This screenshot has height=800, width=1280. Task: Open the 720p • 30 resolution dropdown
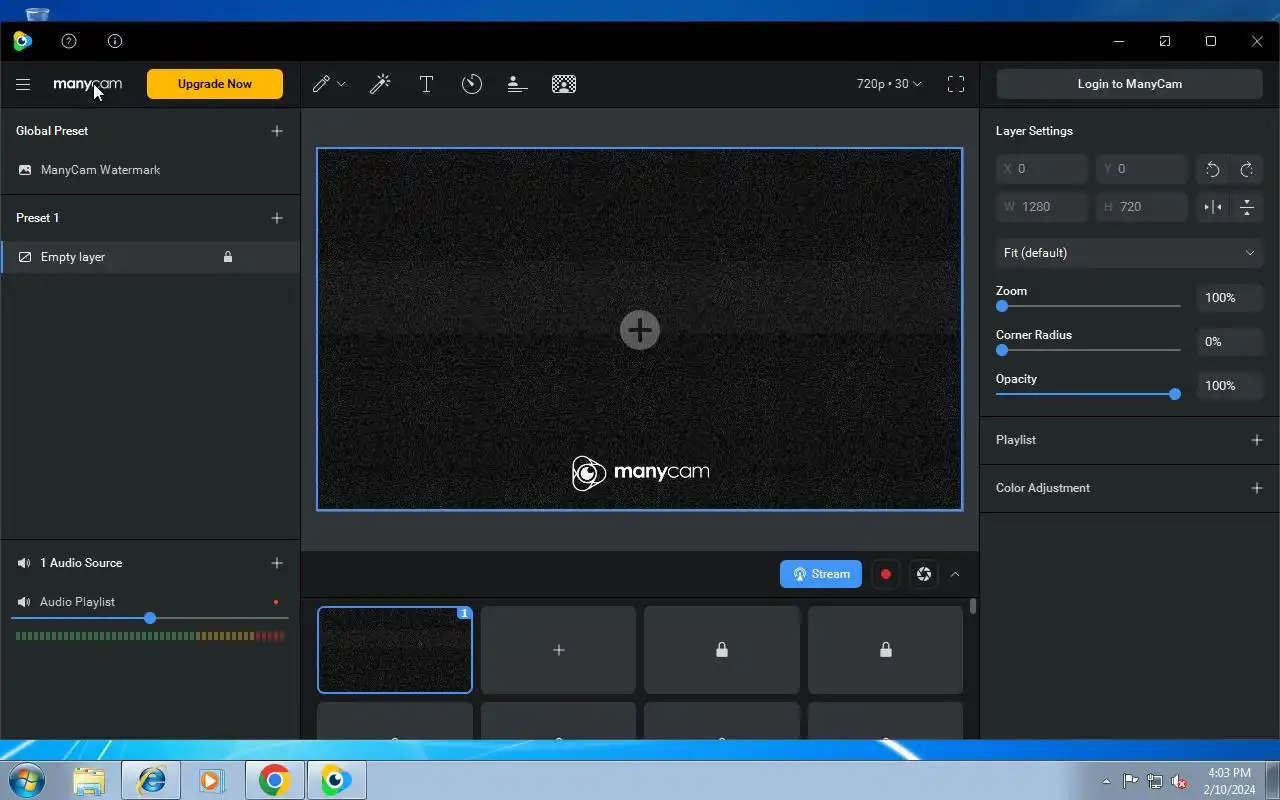(x=889, y=84)
